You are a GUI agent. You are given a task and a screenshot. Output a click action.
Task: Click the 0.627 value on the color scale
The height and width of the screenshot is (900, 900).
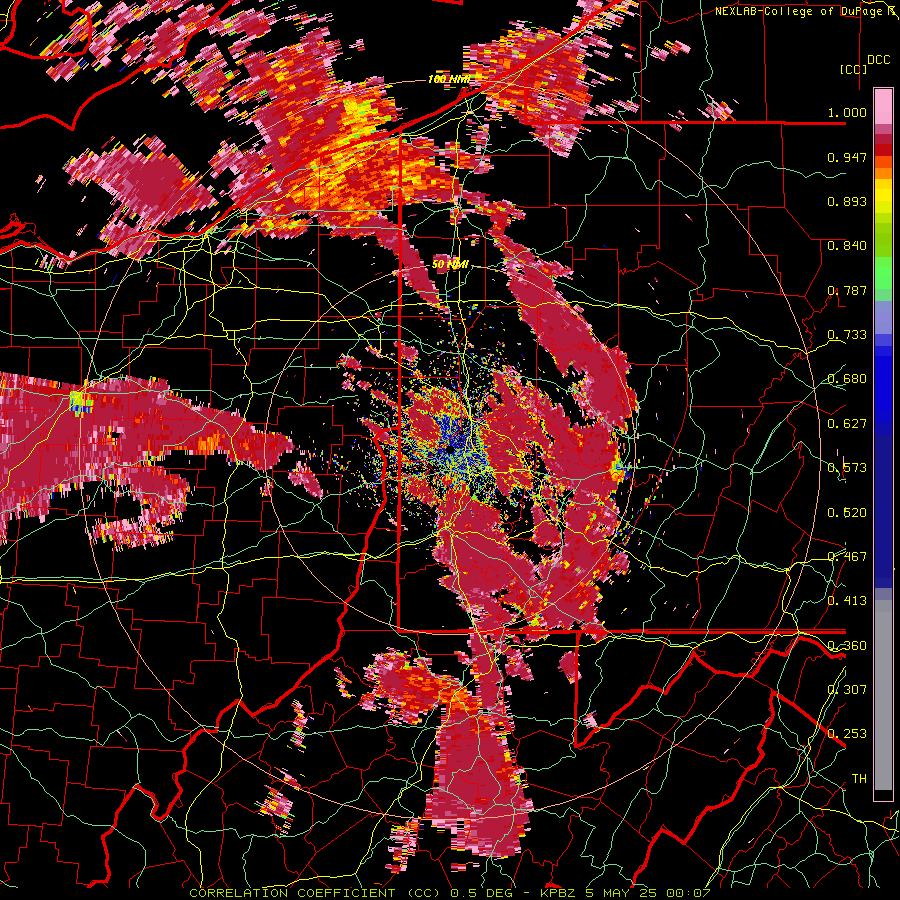[x=847, y=424]
